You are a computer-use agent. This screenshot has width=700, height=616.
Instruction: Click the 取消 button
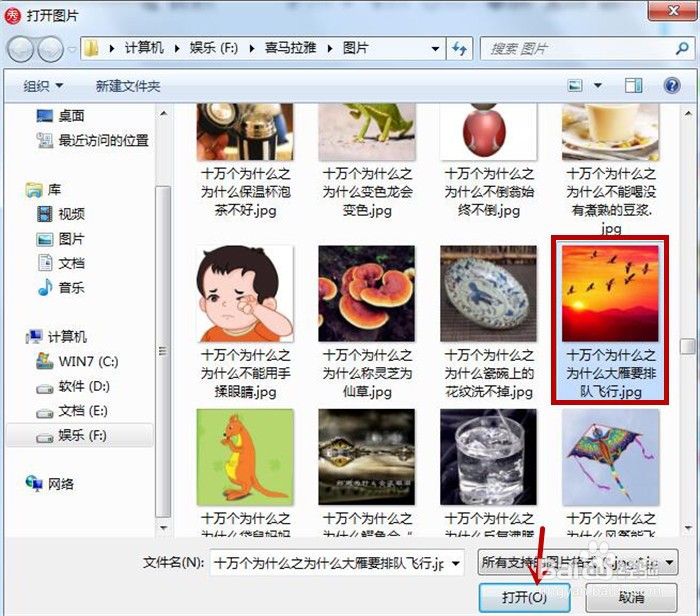coord(631,597)
